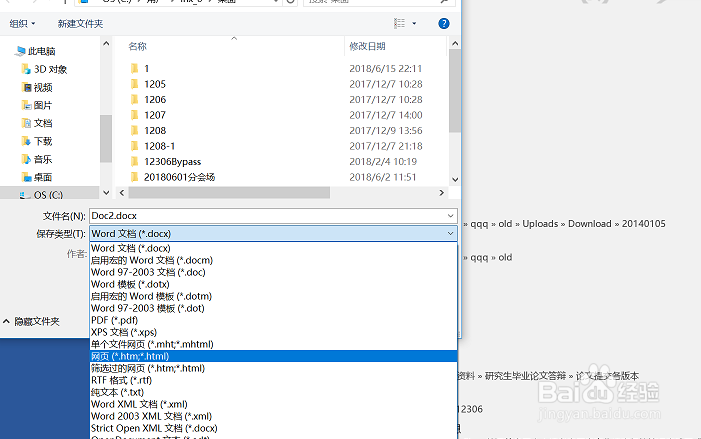The height and width of the screenshot is (439, 701).
Task: Expand the file name history dropdown arrow
Action: tap(450, 216)
